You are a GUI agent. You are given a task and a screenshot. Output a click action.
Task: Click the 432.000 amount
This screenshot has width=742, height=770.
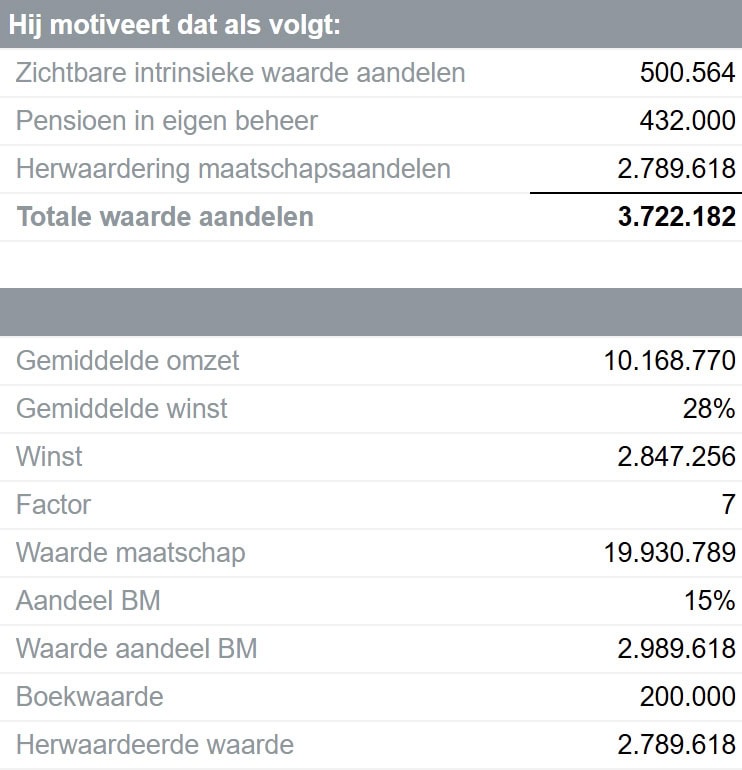click(687, 121)
